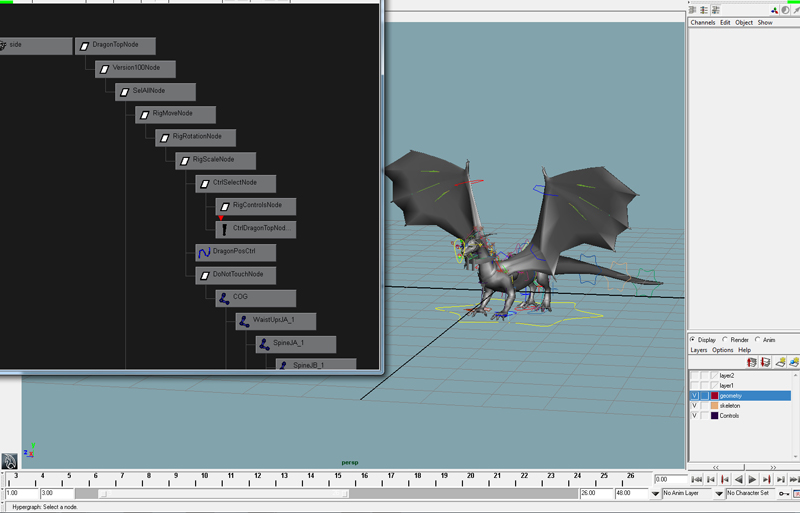Open the Channels menu in Channel Box
Screen dimensions: 800x513
click(x=703, y=22)
